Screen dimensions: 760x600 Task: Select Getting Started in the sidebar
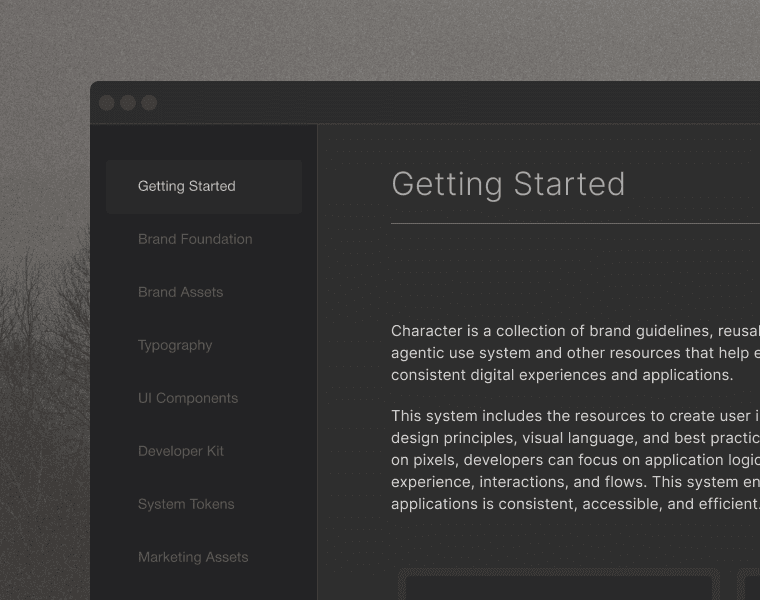(x=204, y=187)
